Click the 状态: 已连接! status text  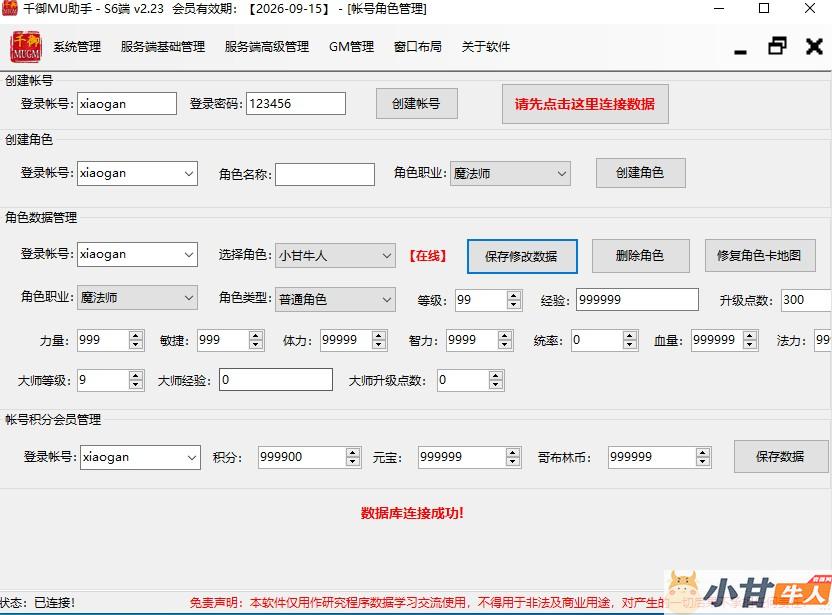(x=38, y=603)
